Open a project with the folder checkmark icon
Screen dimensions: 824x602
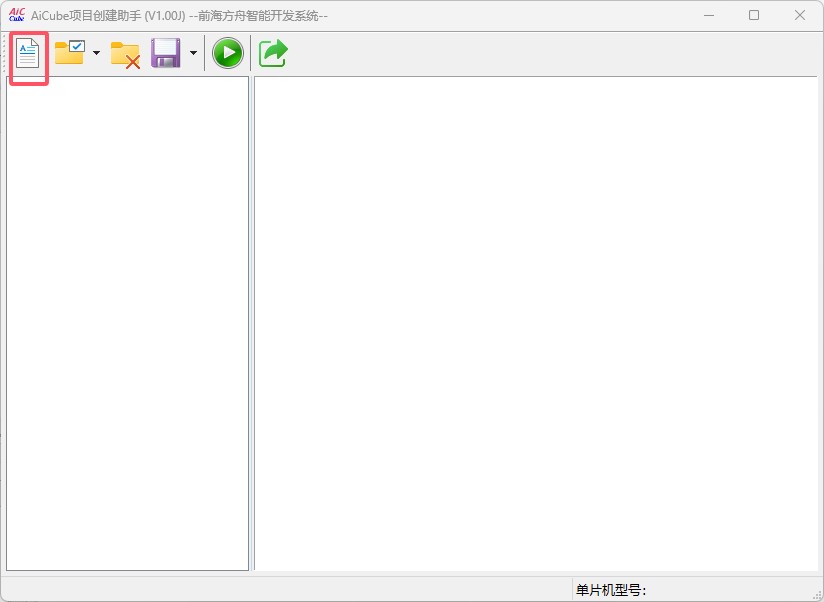click(70, 53)
